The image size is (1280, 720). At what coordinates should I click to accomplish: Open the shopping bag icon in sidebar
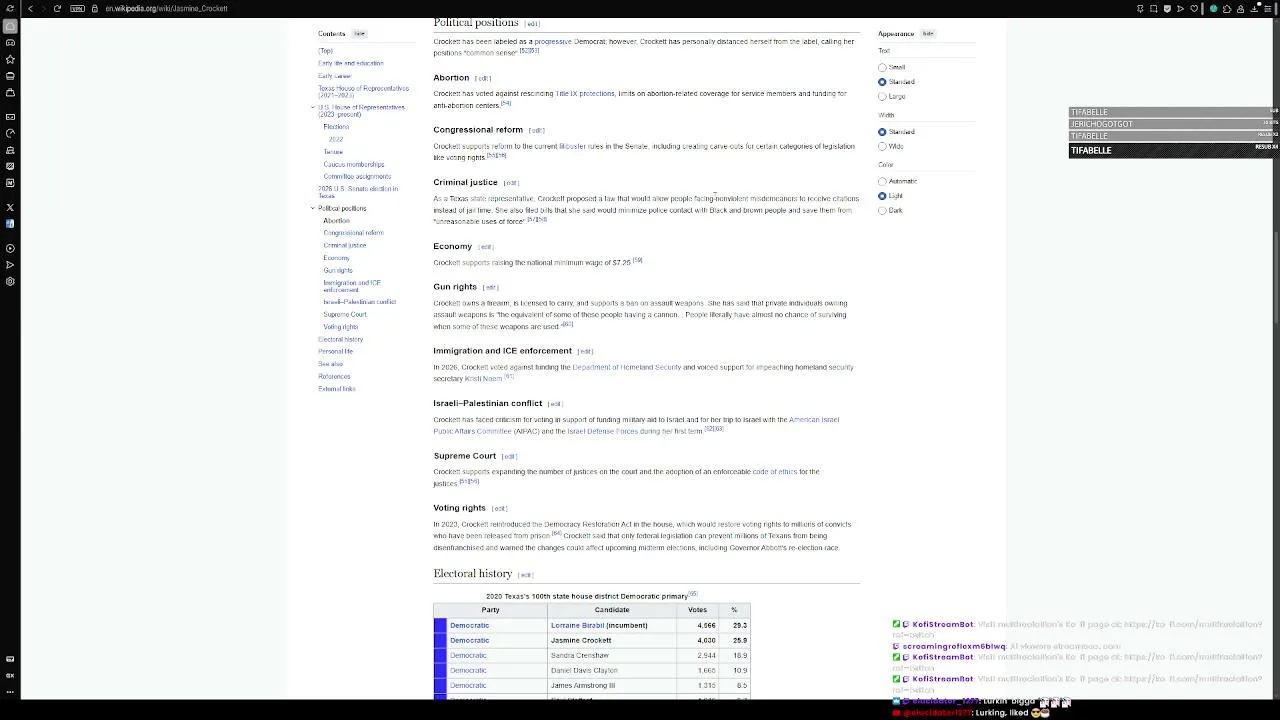coord(10,92)
